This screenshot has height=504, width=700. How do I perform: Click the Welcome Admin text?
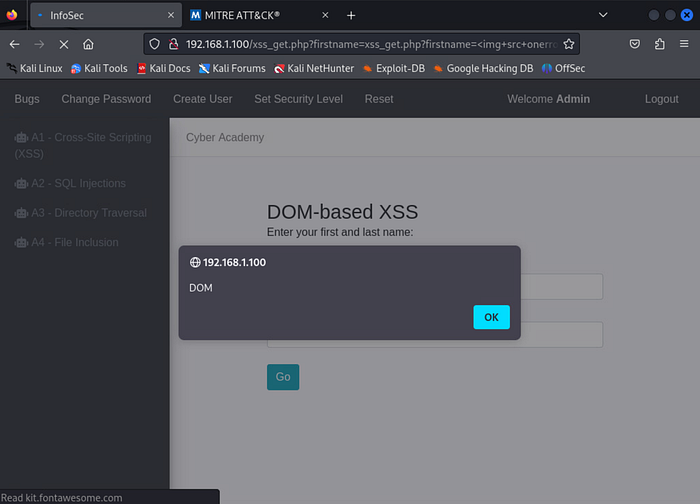548,99
